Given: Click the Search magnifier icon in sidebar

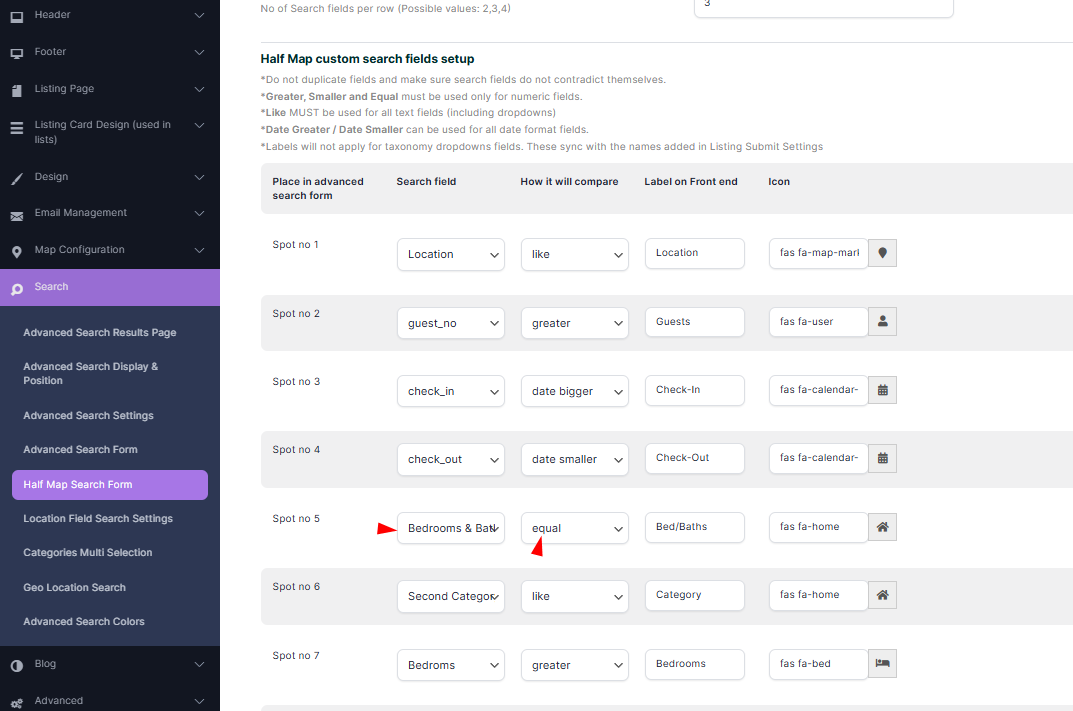Looking at the screenshot, I should pyautogui.click(x=16, y=288).
